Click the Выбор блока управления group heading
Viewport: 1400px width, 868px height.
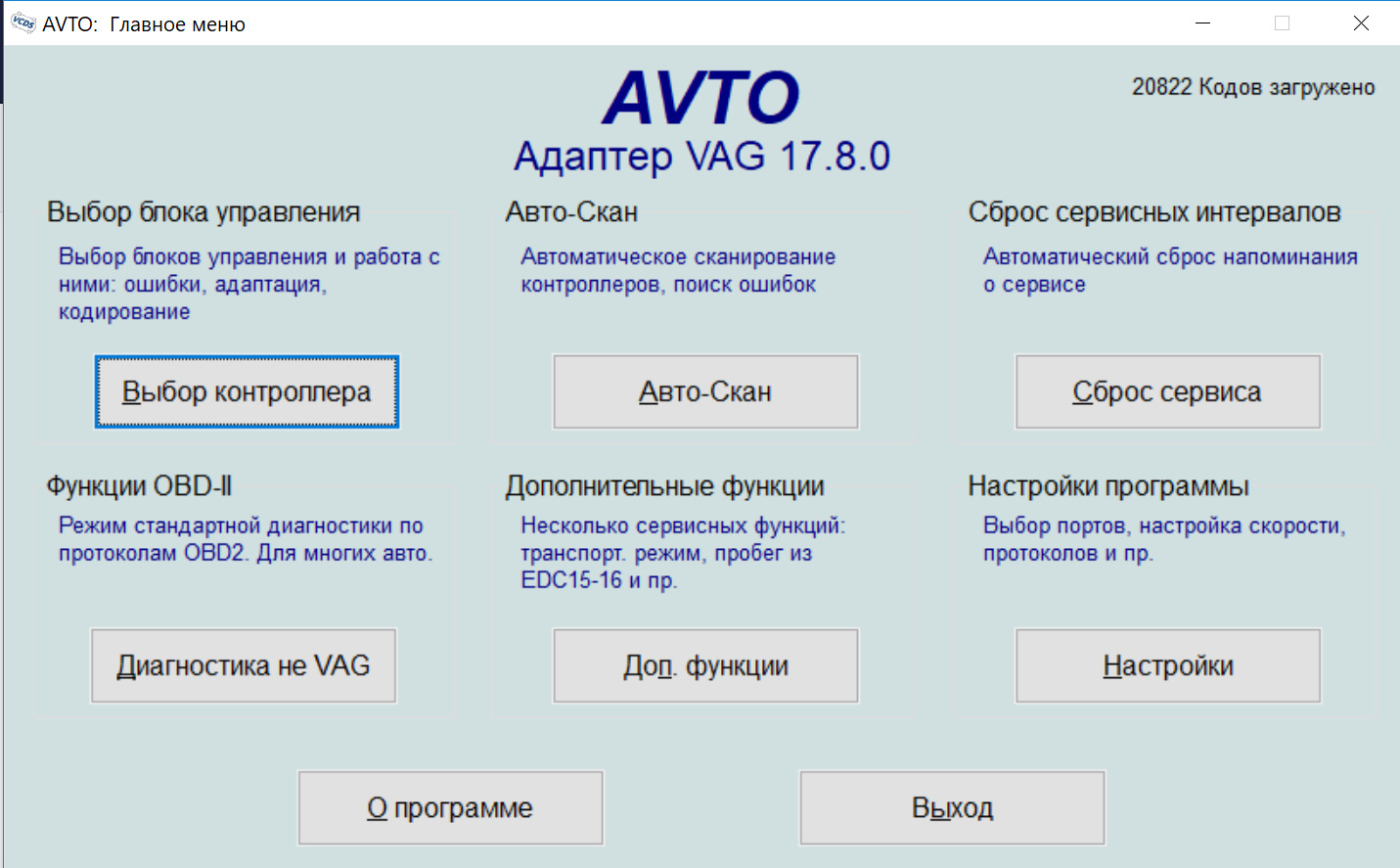203,212
